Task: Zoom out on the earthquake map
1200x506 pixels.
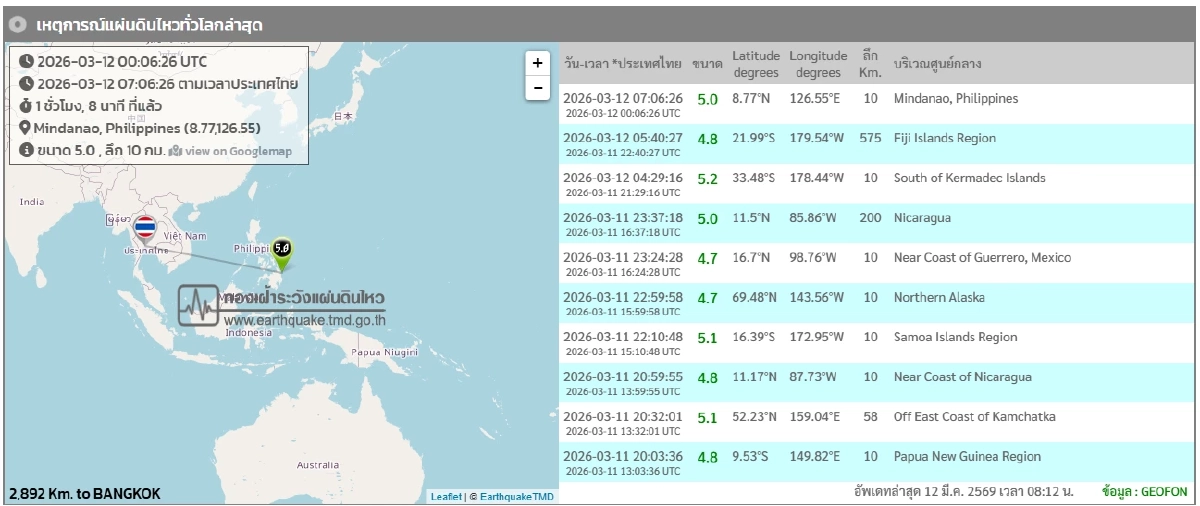Action: pyautogui.click(x=537, y=88)
